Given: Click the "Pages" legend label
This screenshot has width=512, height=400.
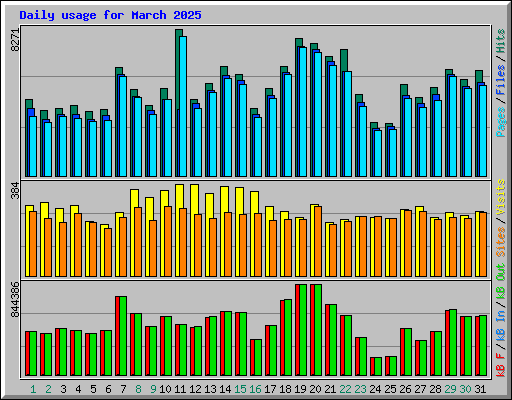Looking at the screenshot, I should [501, 122].
